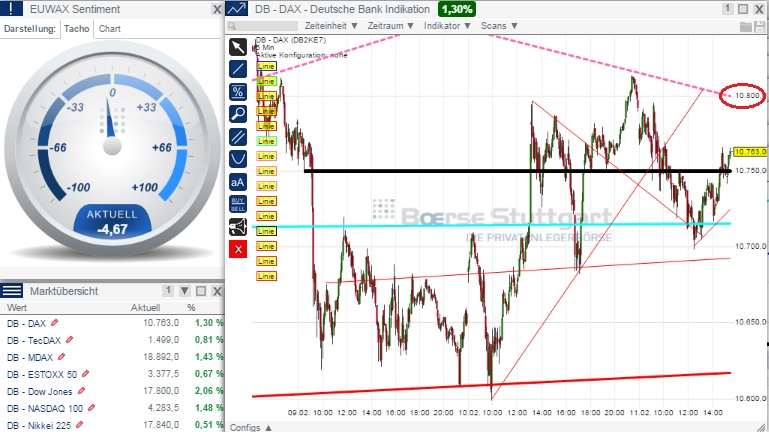Viewport: 769px width, 432px height.
Task: Sort by the % column header
Action: [x=191, y=307]
